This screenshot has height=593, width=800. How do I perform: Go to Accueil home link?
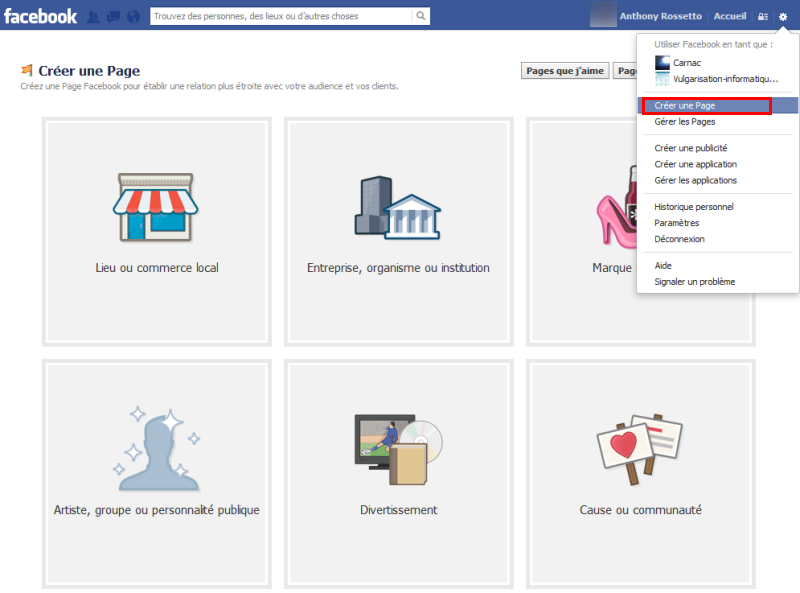coord(730,16)
